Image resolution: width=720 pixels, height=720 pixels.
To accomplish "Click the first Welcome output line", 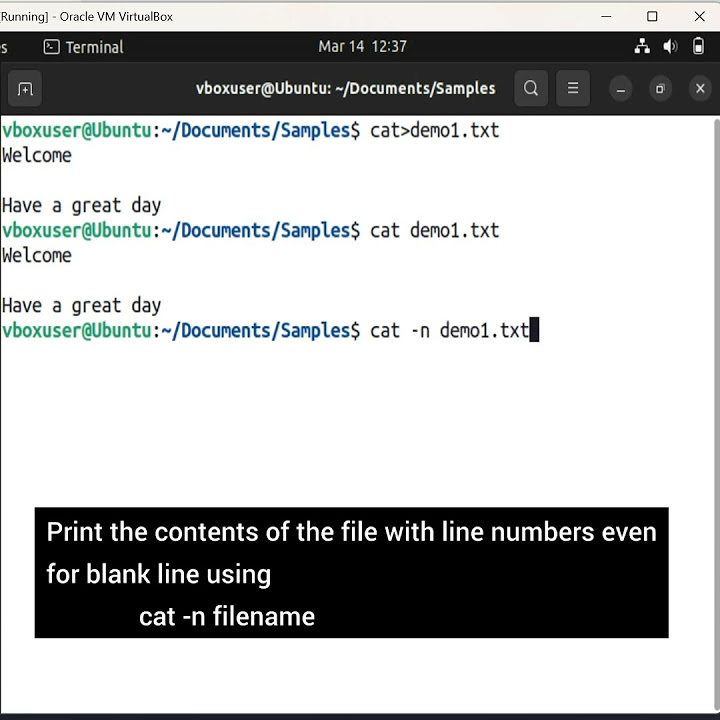I will click(x=37, y=155).
